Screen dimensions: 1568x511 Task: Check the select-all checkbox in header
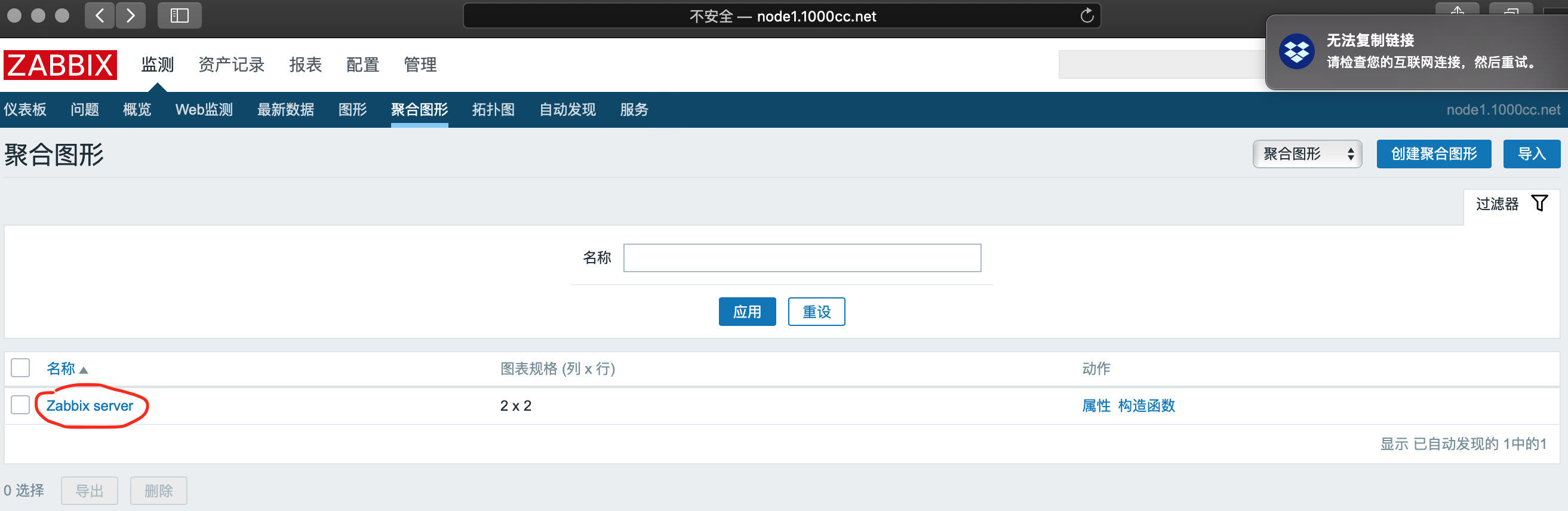20,368
